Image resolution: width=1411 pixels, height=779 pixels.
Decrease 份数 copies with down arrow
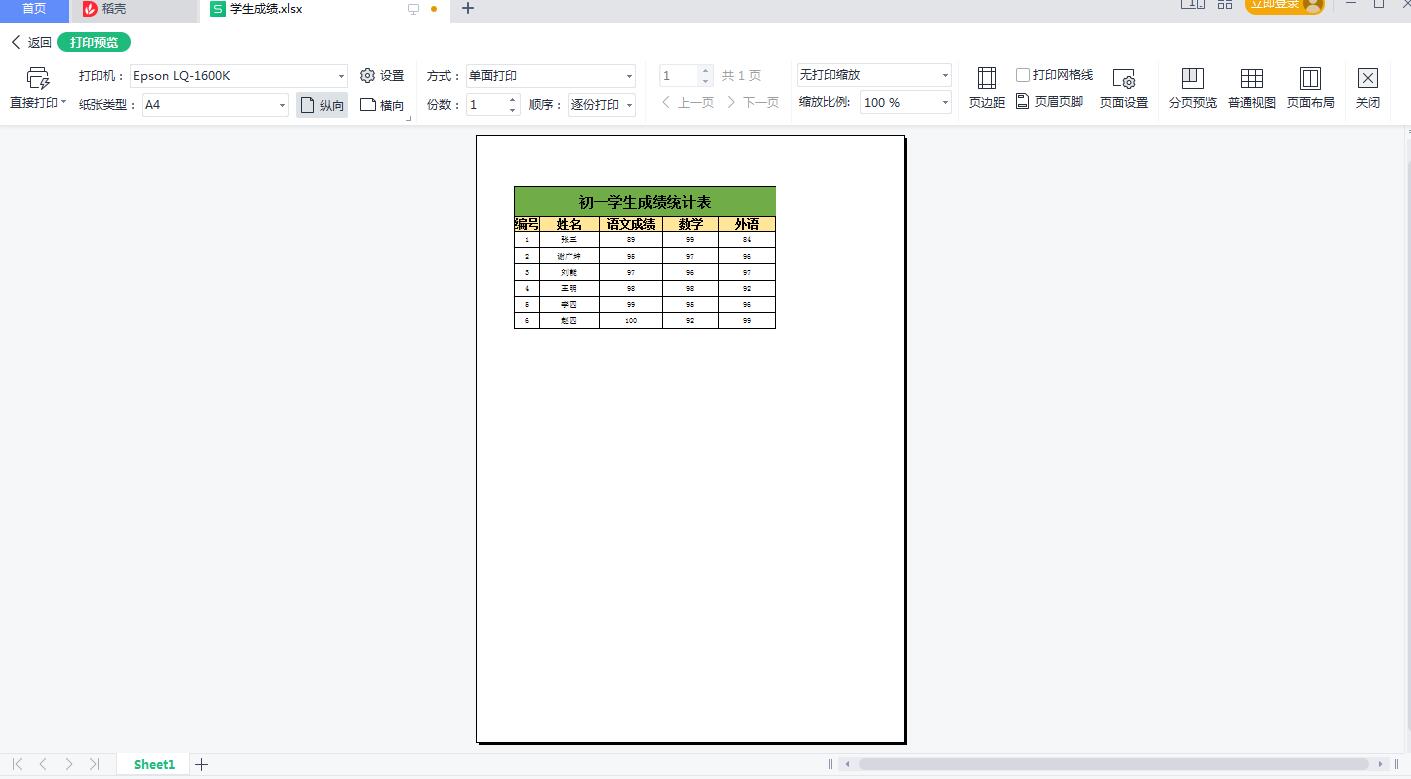513,110
